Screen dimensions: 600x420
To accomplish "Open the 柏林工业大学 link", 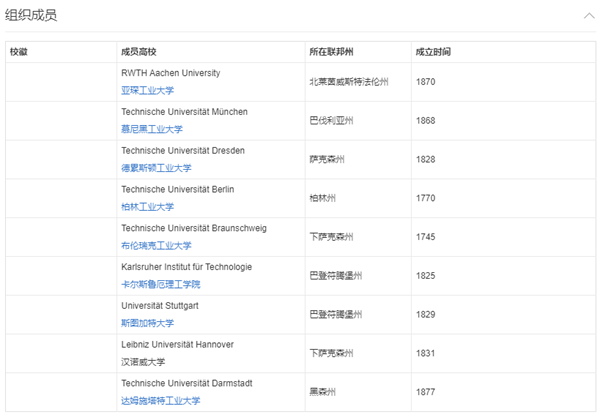I will click(147, 207).
